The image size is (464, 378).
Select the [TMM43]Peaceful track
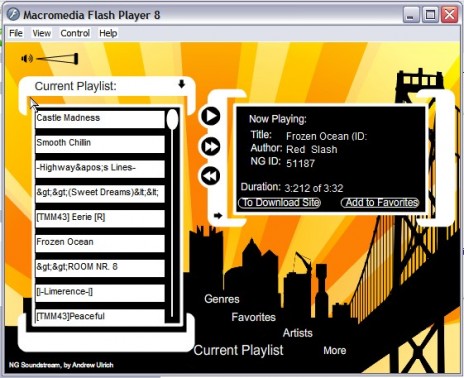(x=100, y=316)
